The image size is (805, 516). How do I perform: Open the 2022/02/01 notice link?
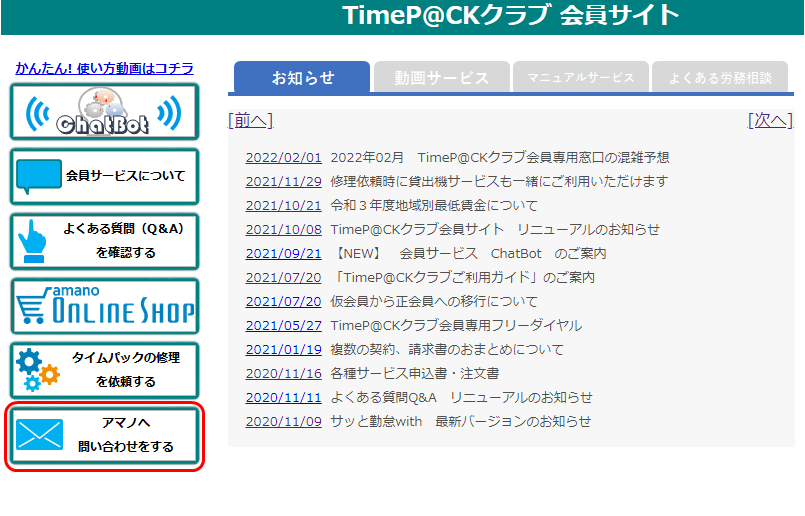point(283,158)
